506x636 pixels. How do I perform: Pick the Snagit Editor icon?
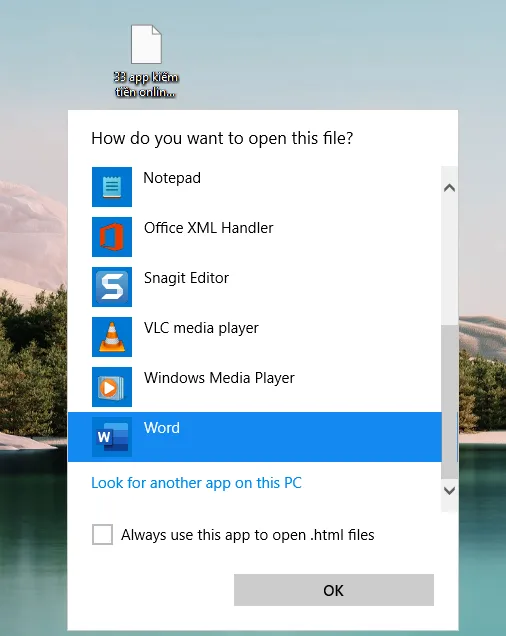point(112,287)
